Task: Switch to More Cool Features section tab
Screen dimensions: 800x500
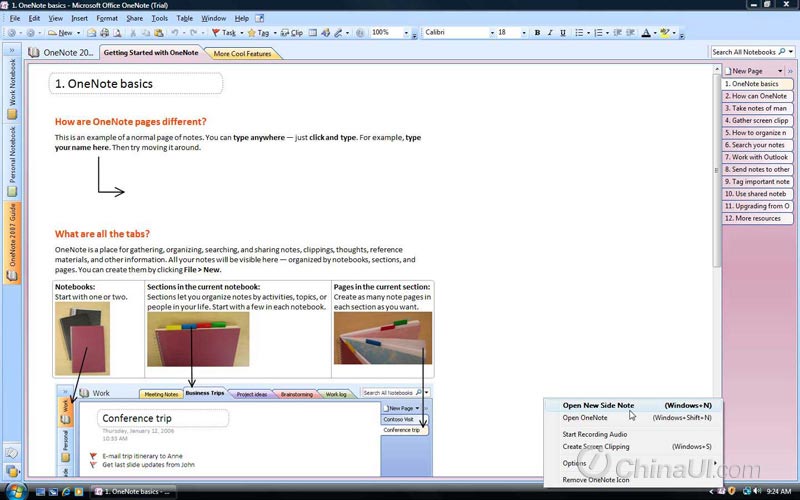Action: (x=242, y=53)
